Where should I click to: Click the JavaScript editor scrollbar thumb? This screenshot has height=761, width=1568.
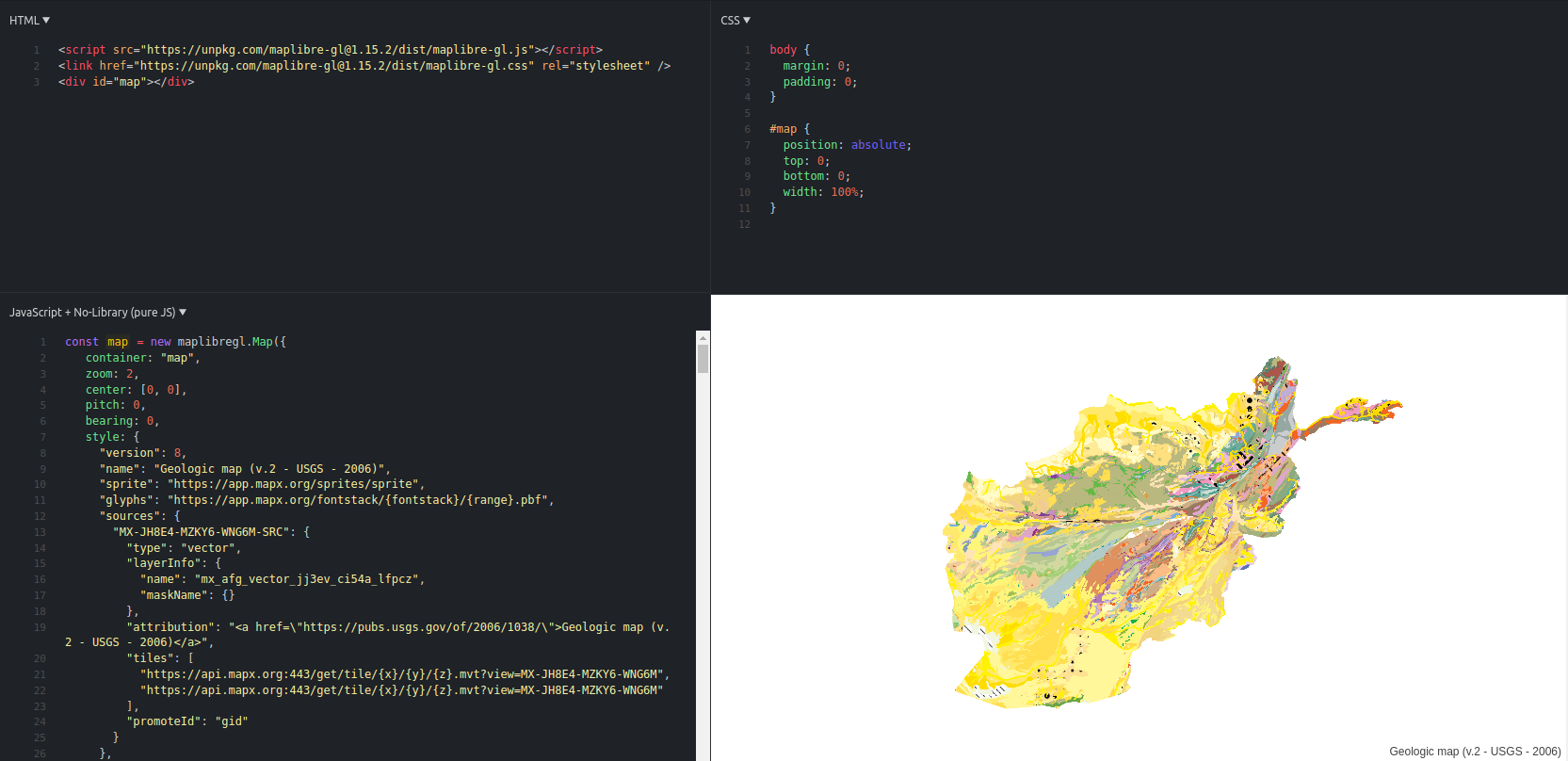pos(703,359)
